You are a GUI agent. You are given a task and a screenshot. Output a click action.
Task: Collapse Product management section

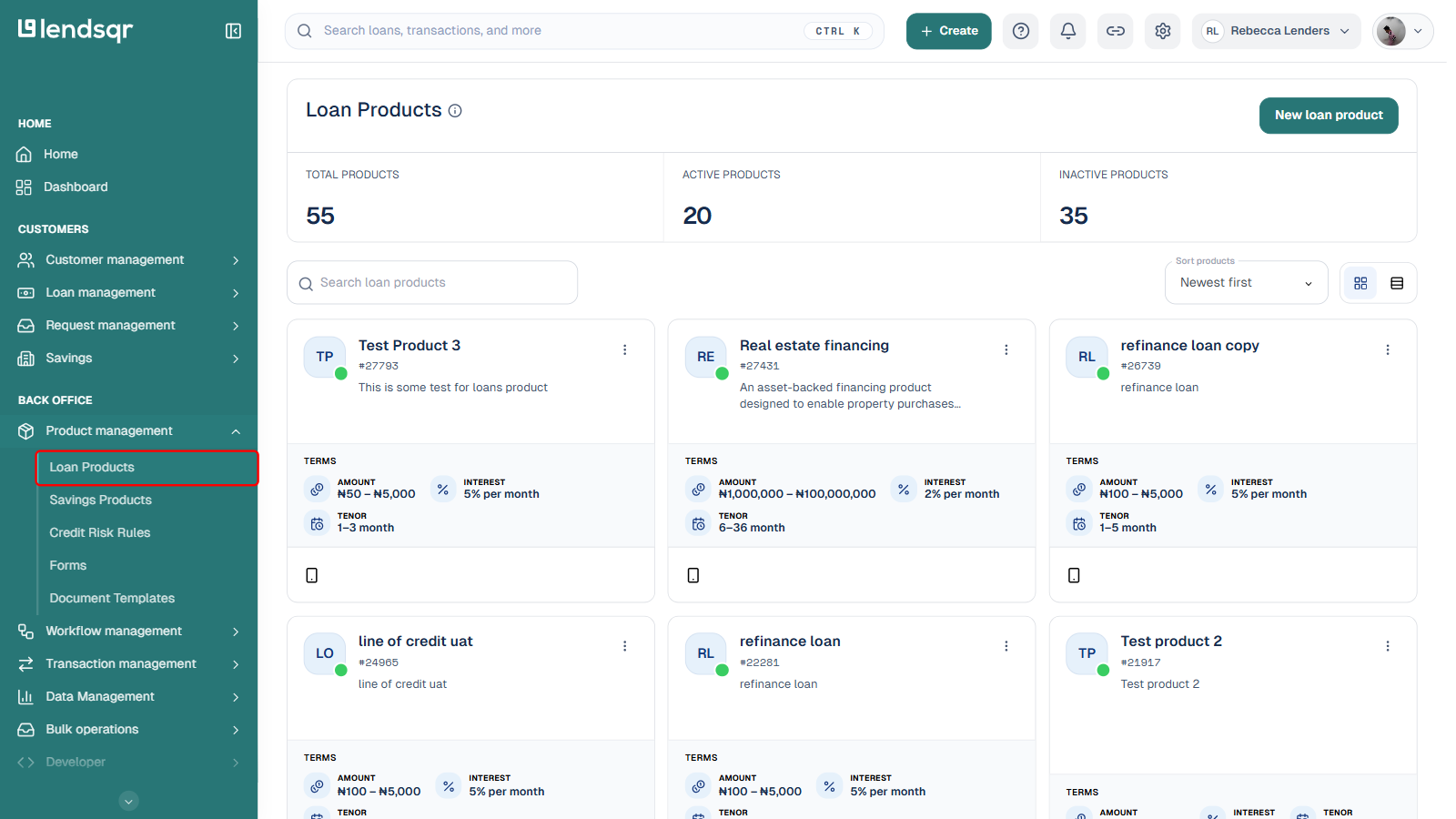coord(236,431)
